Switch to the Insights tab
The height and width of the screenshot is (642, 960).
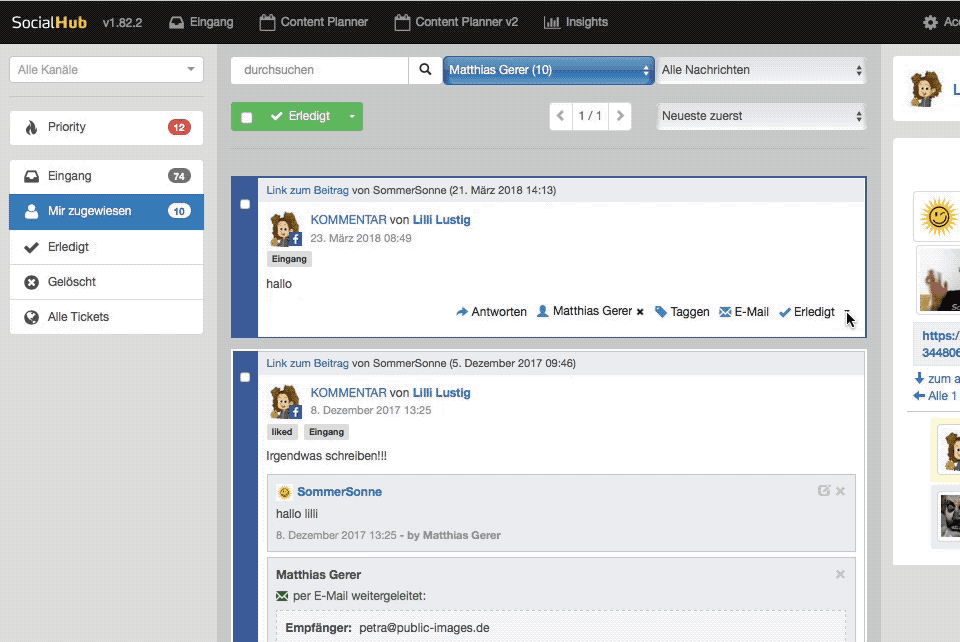click(x=575, y=22)
